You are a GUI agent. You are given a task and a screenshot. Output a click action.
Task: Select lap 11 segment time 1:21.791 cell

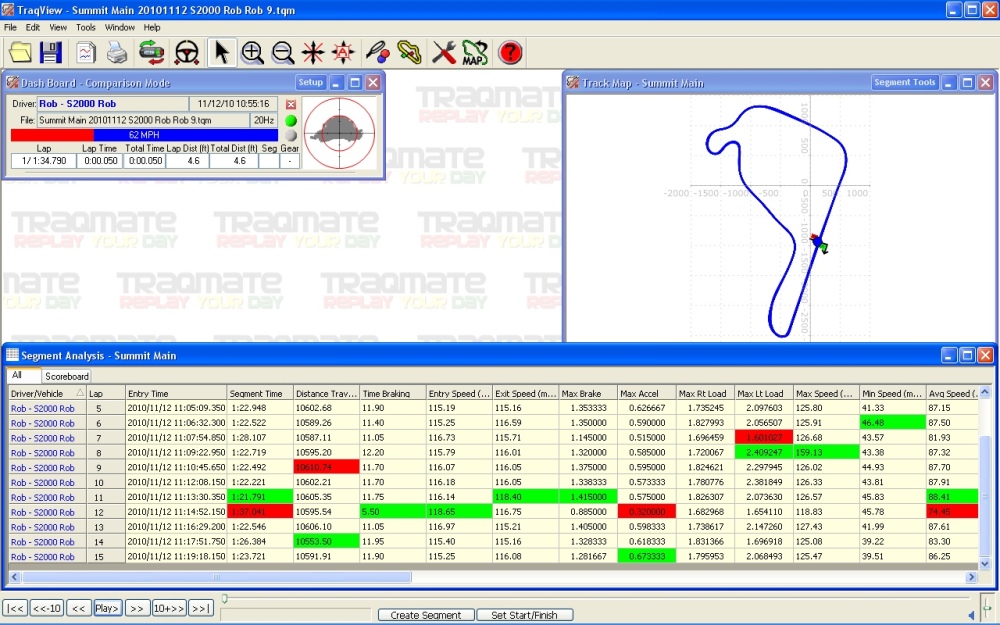[260, 497]
